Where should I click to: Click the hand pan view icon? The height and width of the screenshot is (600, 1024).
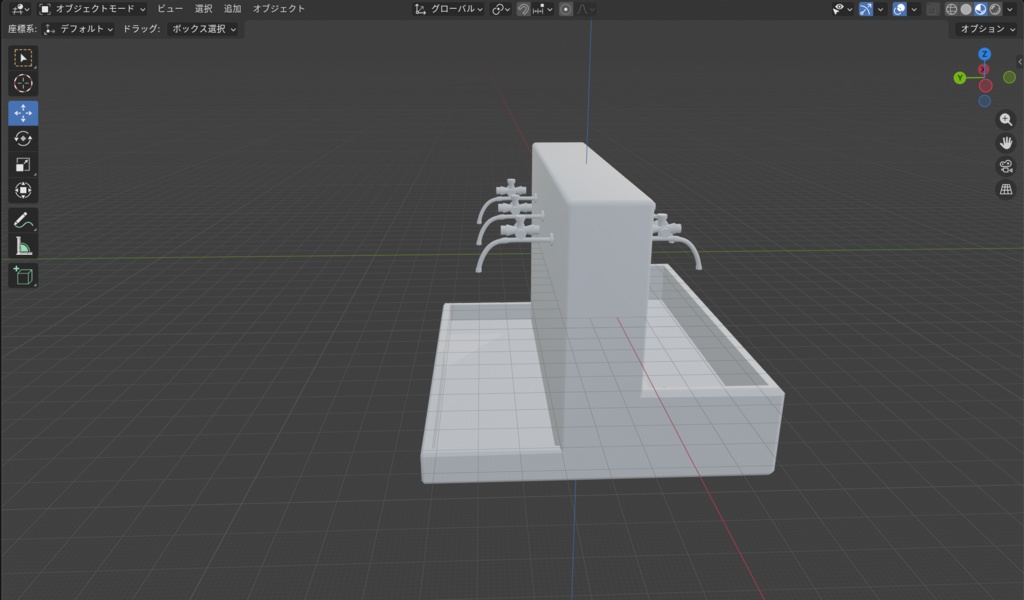click(x=1006, y=143)
